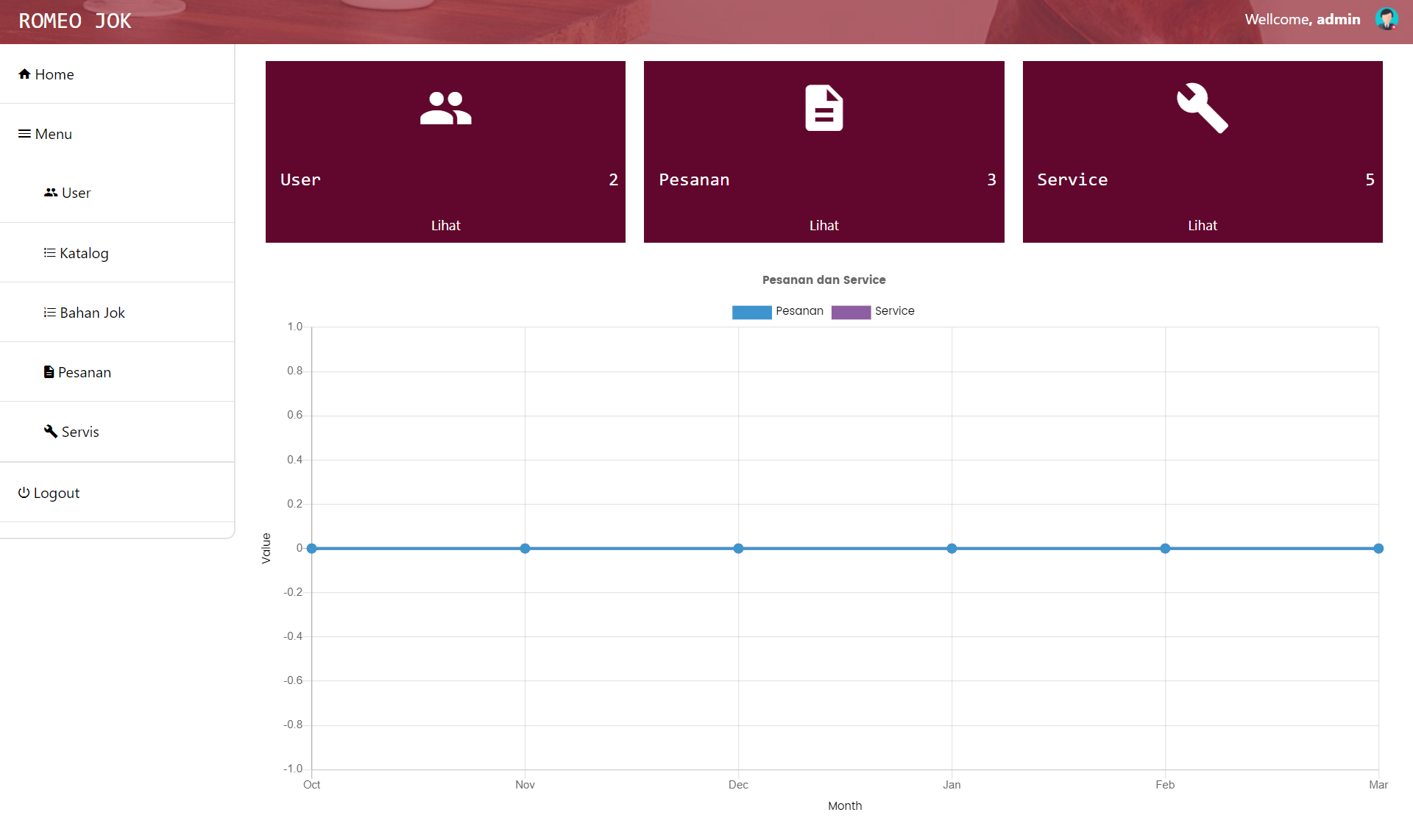This screenshot has width=1413, height=840.
Task: Open the Katalog menu item
Action: [84, 253]
